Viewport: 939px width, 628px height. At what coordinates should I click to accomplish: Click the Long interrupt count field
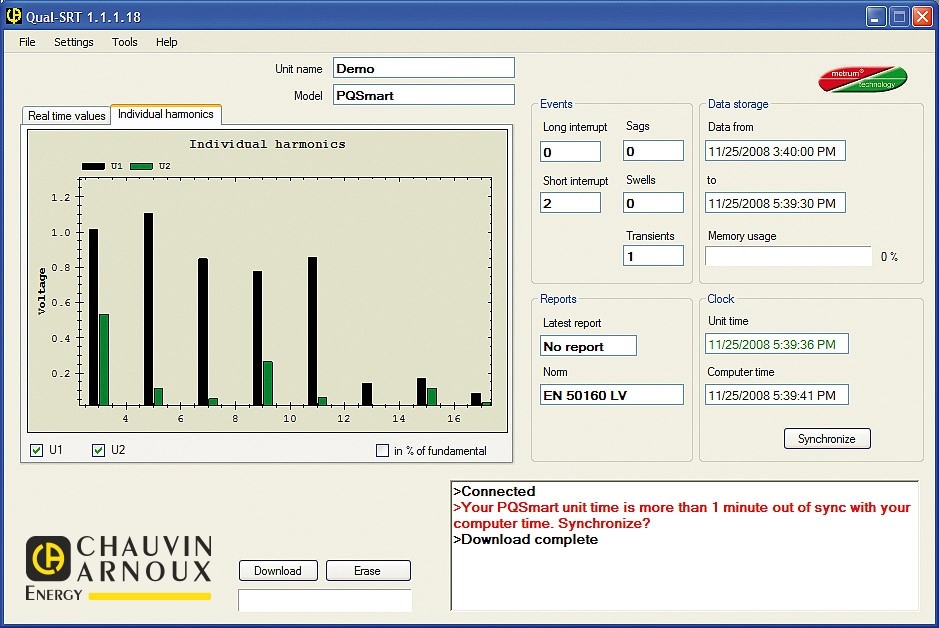(570, 151)
